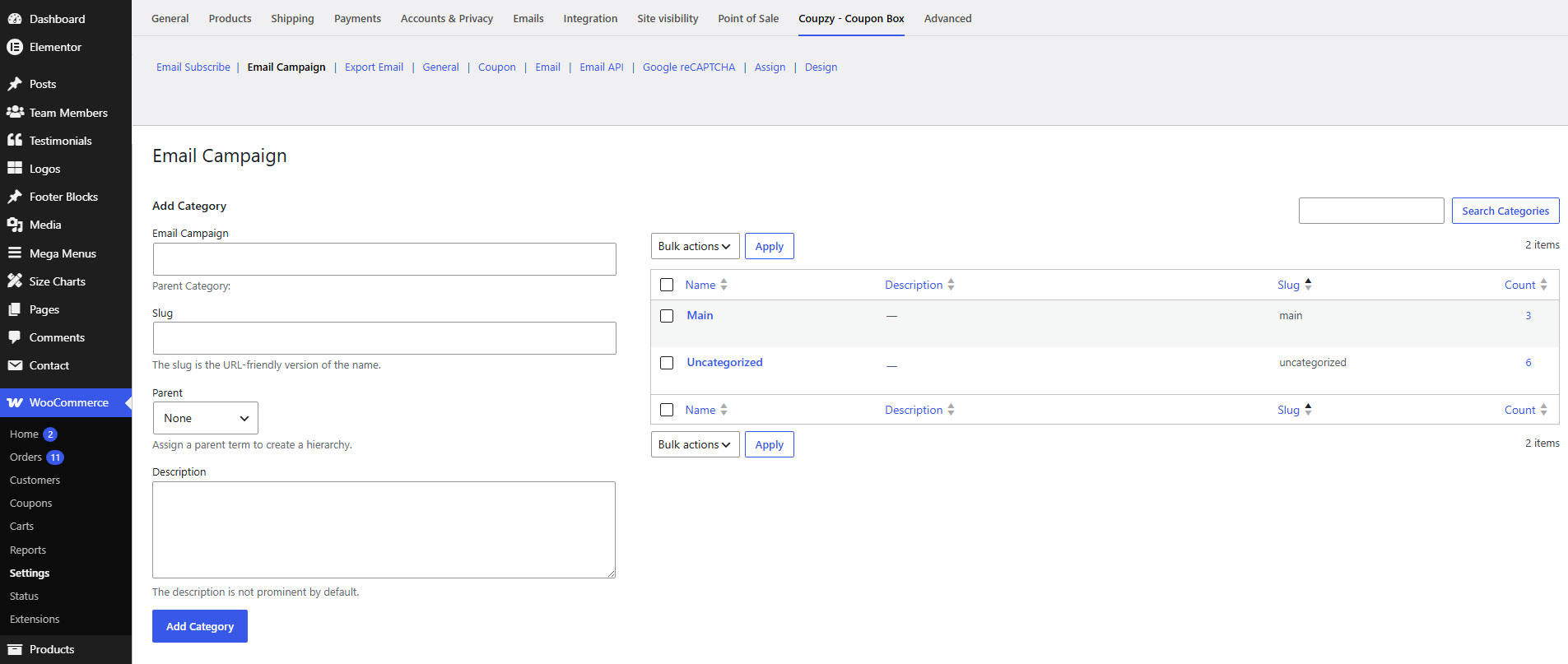This screenshot has height=664, width=1568.
Task: Click the Mega Menus hamburger icon
Action: pyautogui.click(x=15, y=253)
